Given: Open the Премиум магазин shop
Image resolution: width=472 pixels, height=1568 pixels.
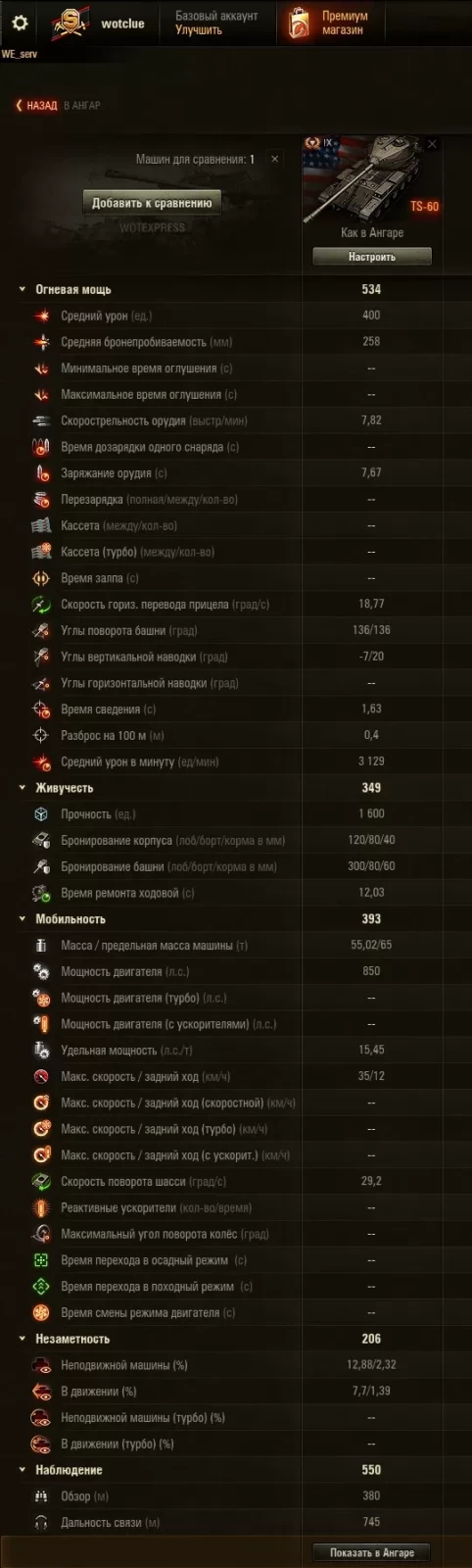Looking at the screenshot, I should (x=329, y=23).
